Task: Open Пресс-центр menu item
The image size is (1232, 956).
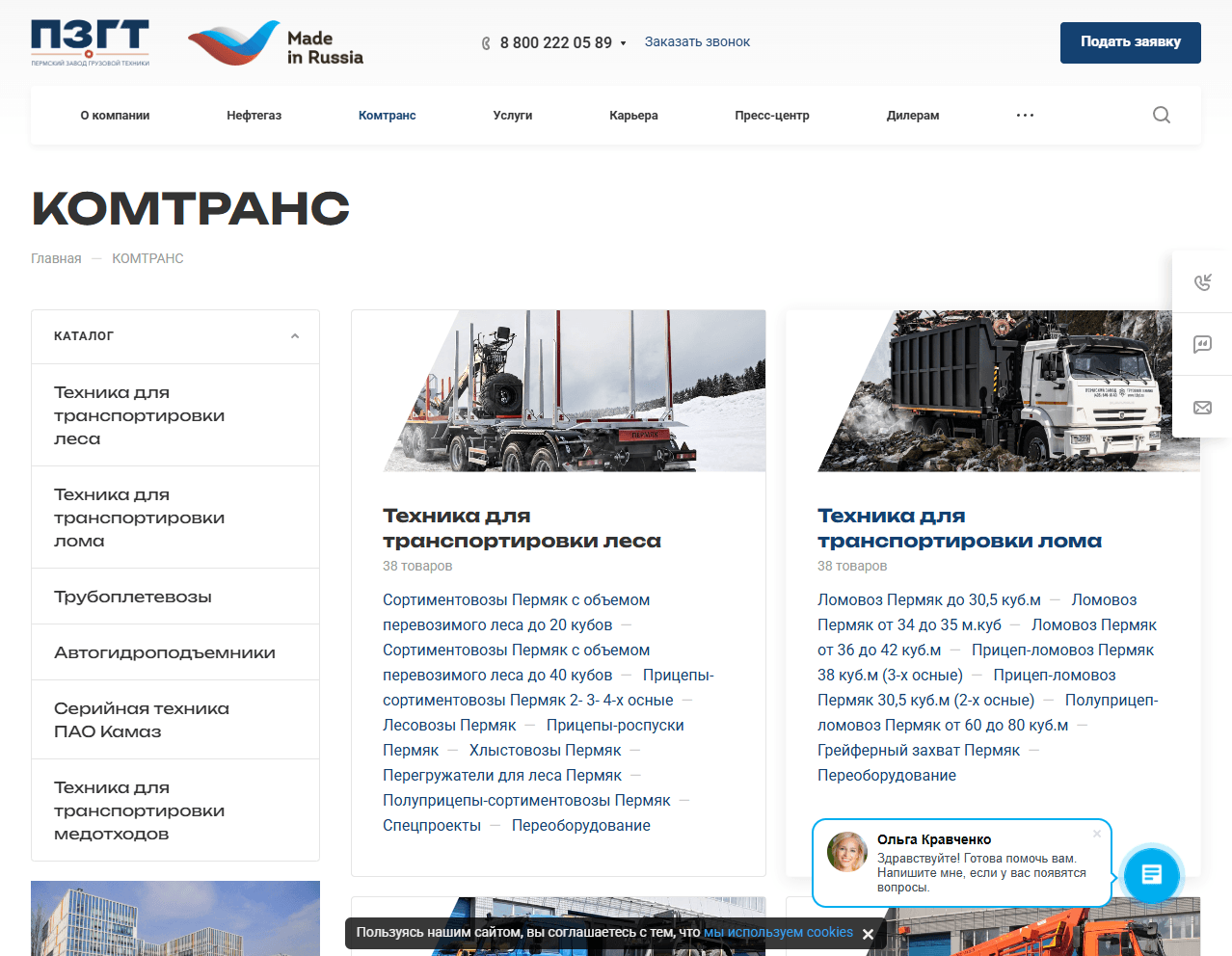Action: 772,116
